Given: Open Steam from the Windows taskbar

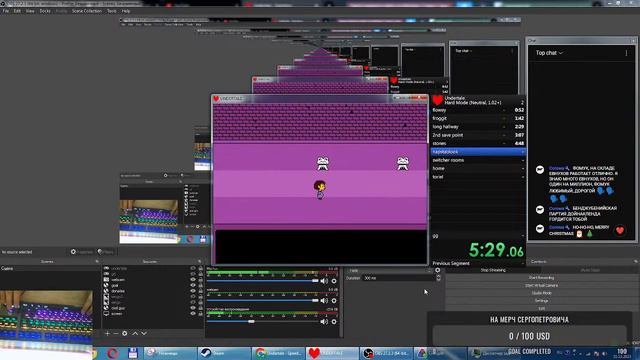Looking at the screenshot, I should click(x=224, y=353).
